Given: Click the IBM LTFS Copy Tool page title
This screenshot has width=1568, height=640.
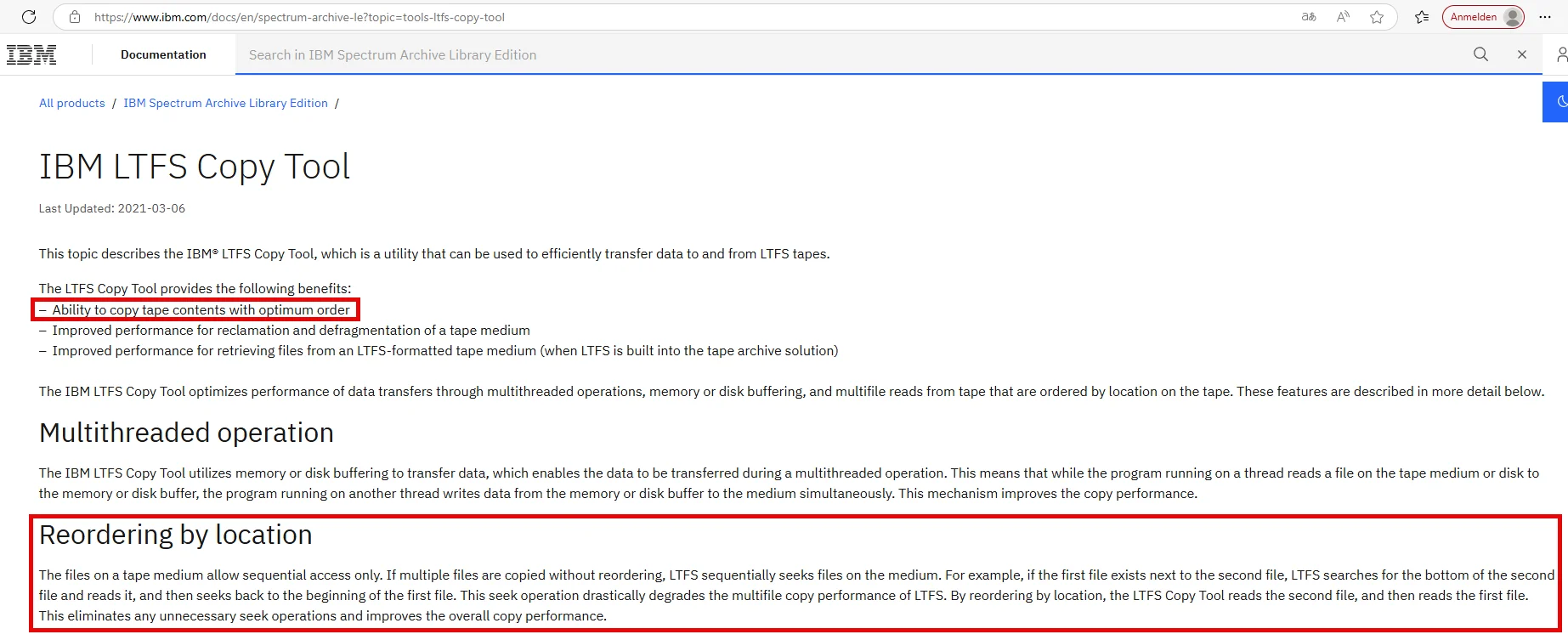Looking at the screenshot, I should click(195, 167).
